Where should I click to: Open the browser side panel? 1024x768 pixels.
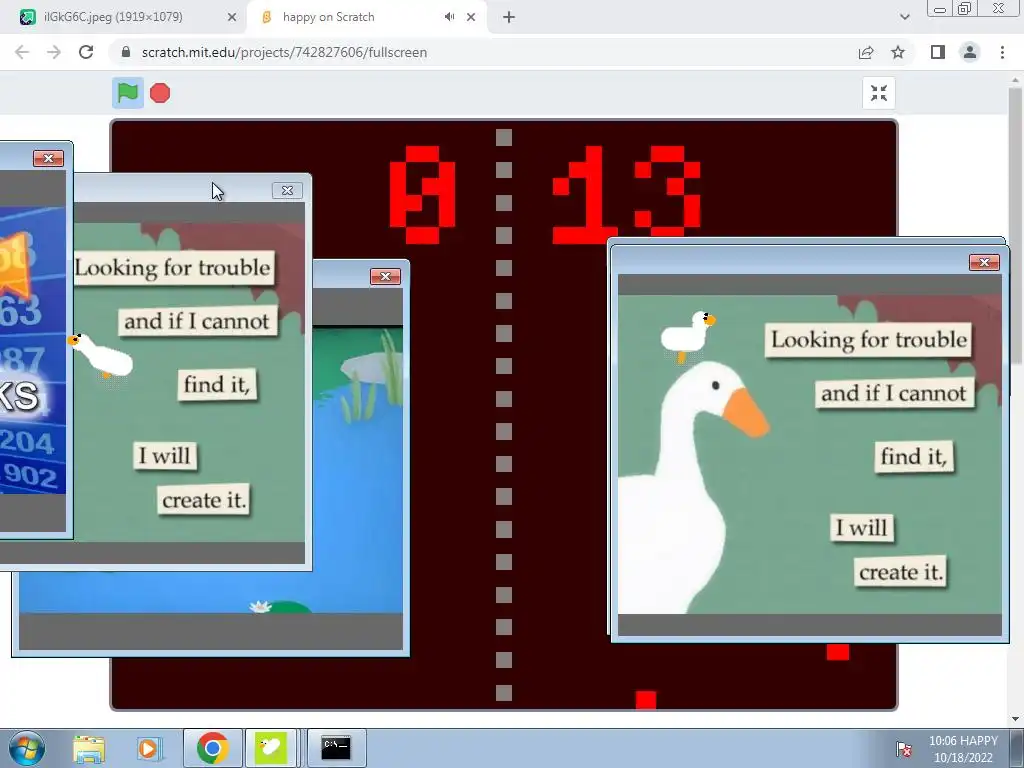(938, 52)
